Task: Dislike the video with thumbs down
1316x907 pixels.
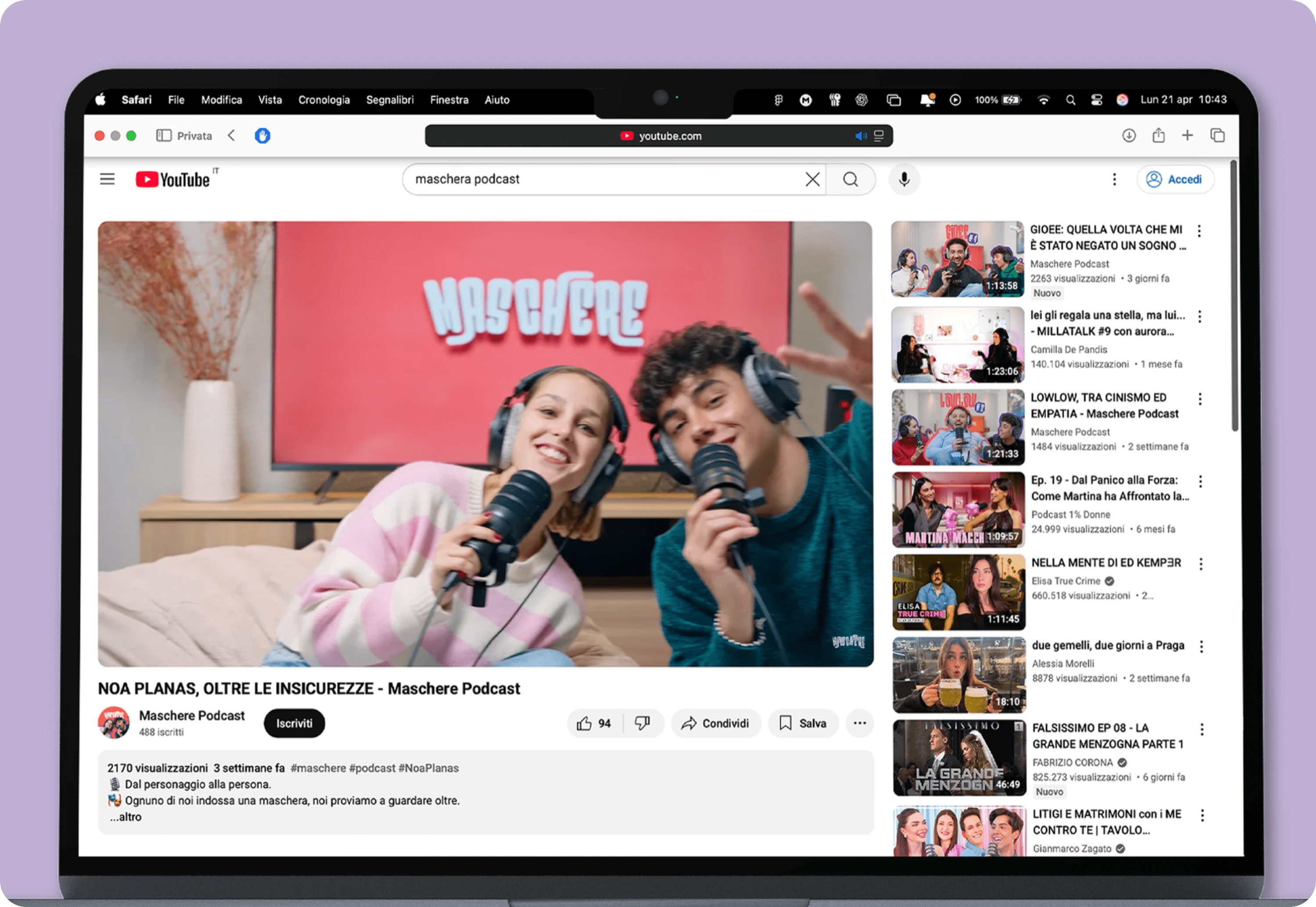Action: [x=643, y=723]
